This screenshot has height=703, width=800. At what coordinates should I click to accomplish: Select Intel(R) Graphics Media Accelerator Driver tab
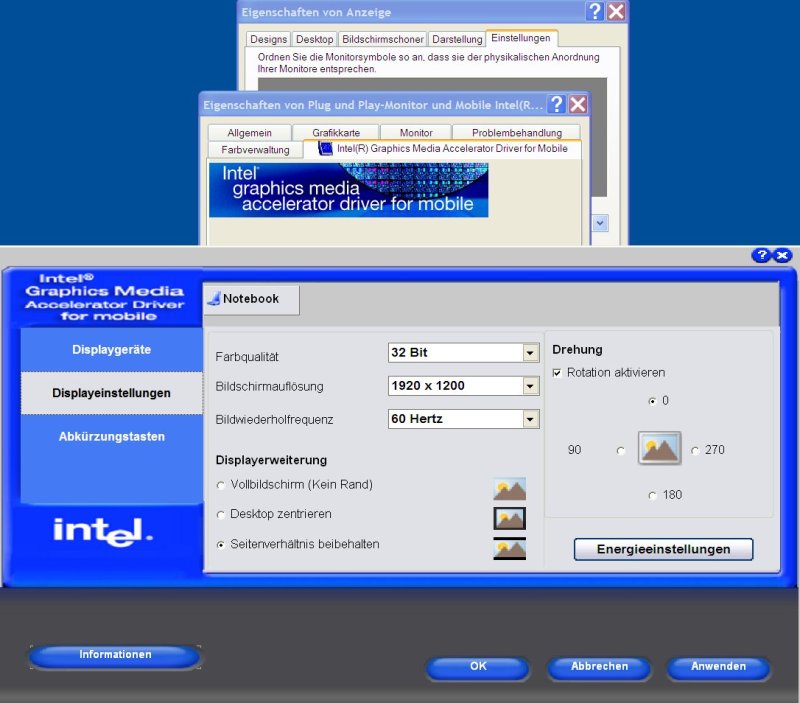coord(442,148)
